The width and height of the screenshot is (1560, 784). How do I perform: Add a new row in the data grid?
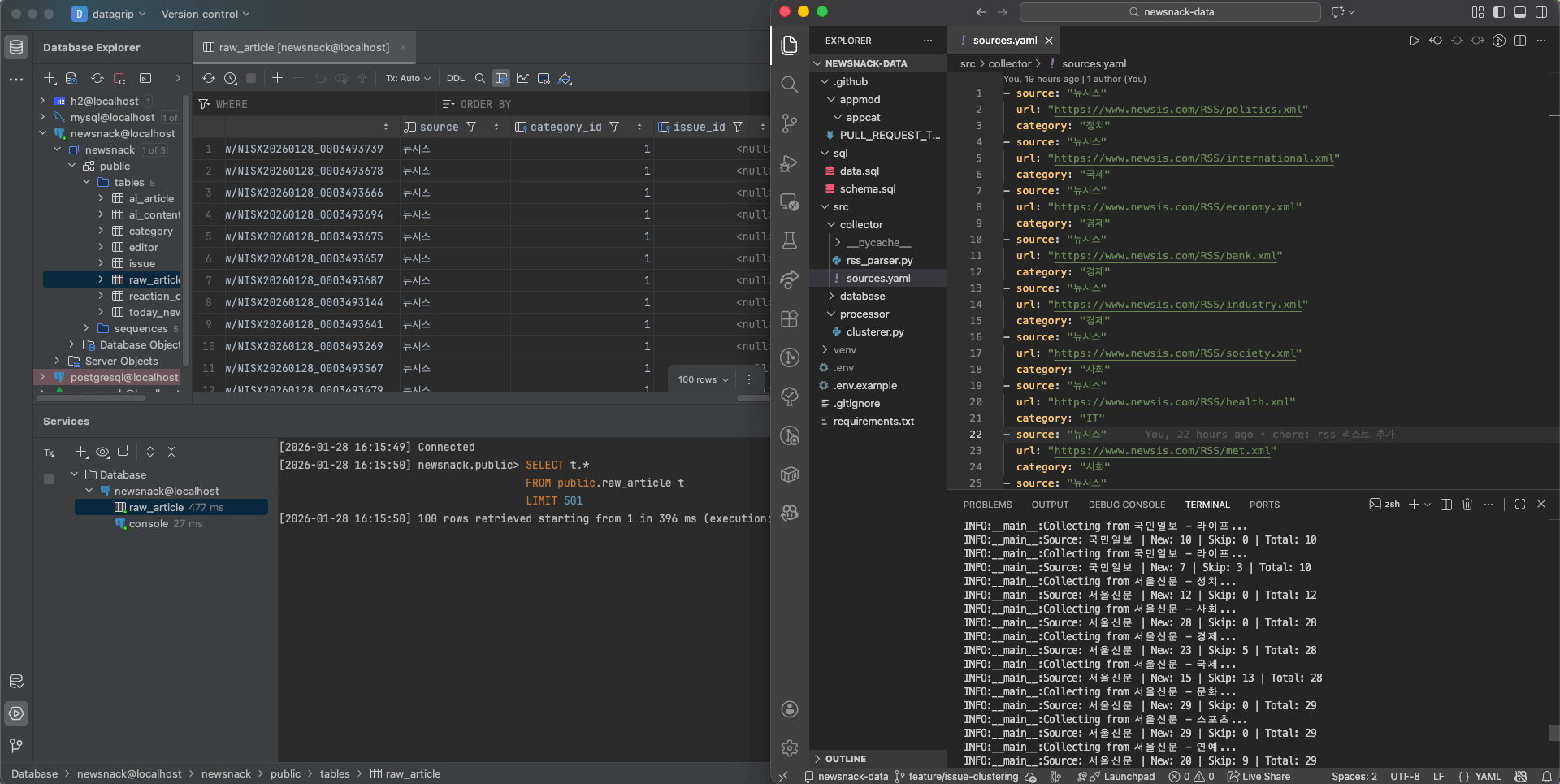click(x=277, y=79)
